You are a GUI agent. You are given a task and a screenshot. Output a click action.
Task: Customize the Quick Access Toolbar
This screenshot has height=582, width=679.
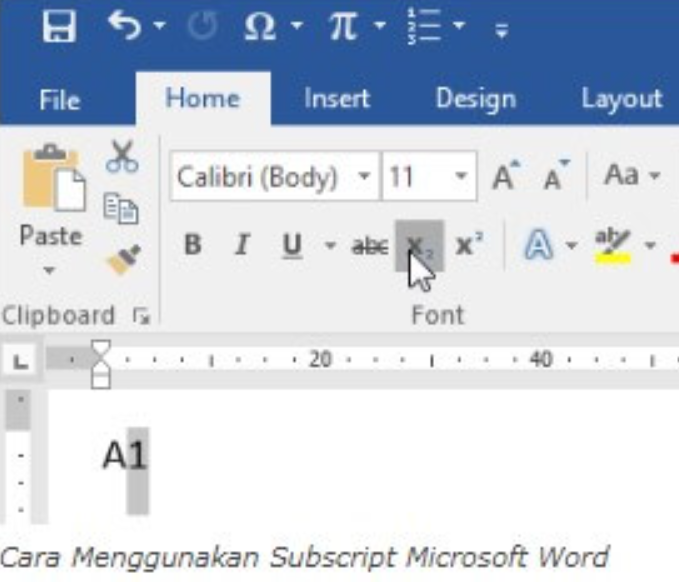pos(501,30)
